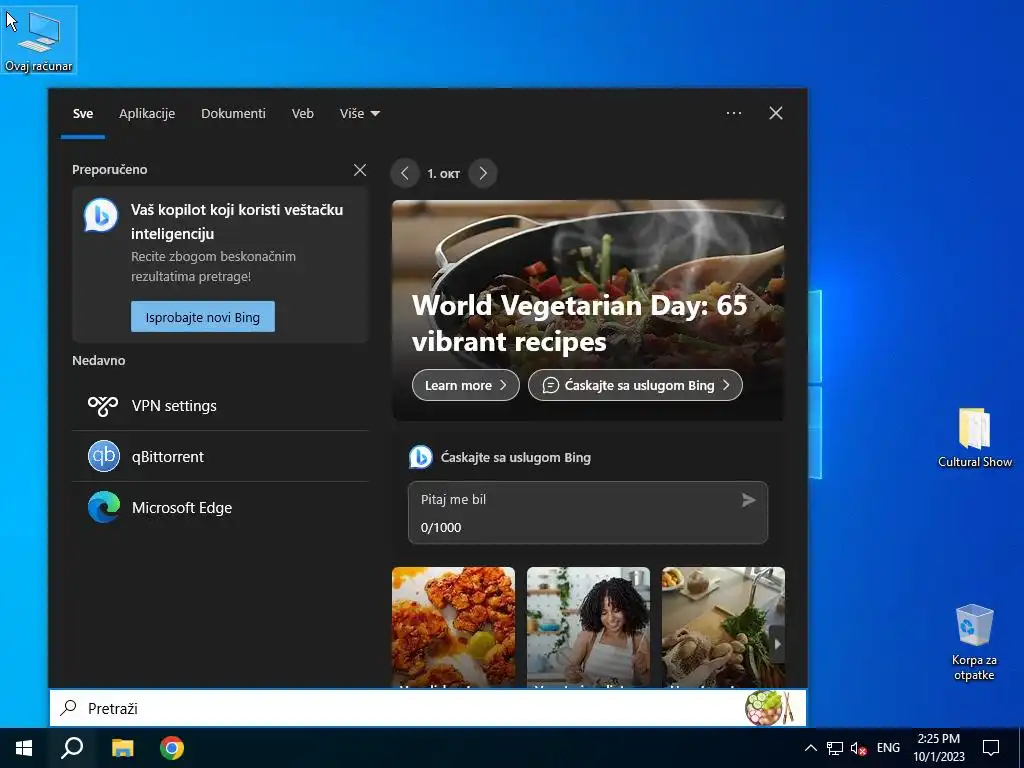Close the search panel

click(776, 113)
